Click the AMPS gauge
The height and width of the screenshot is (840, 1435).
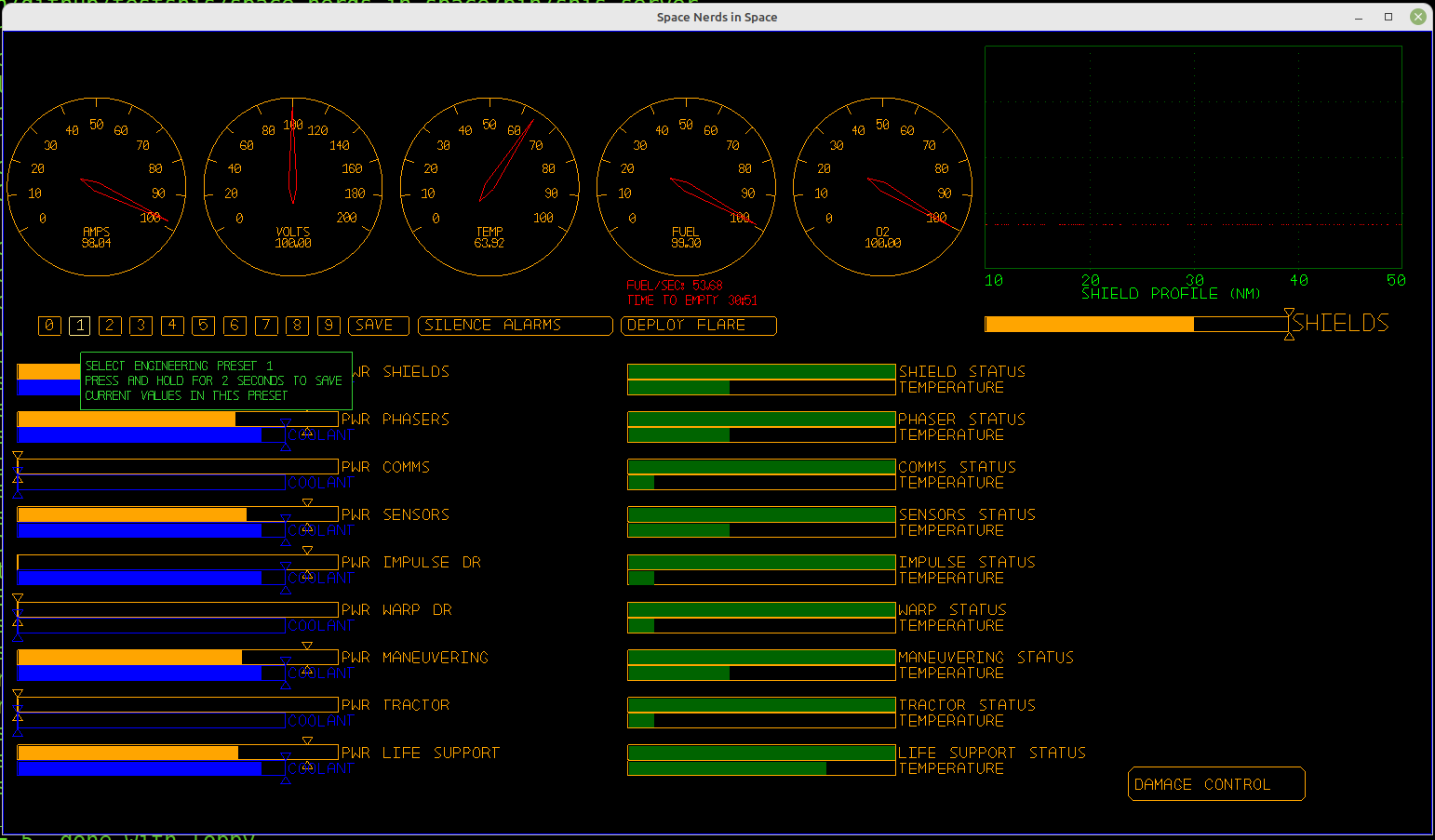(x=97, y=187)
